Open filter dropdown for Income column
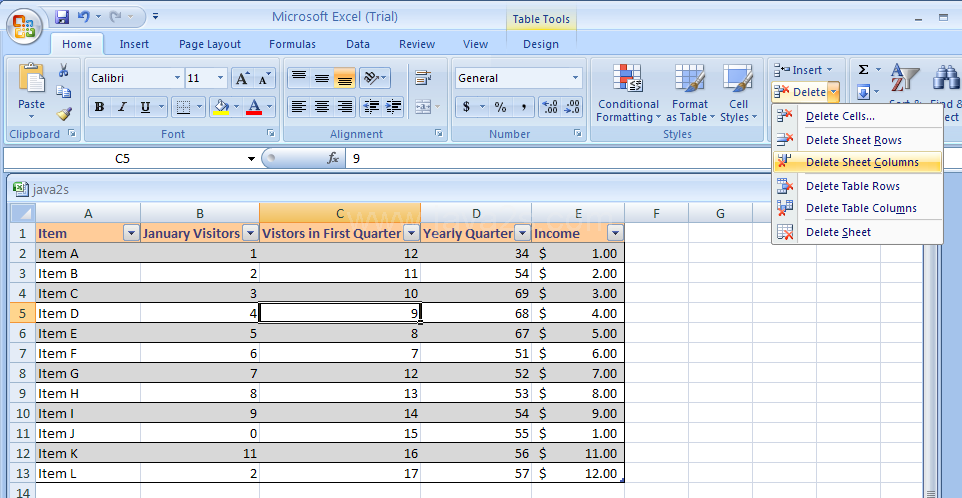The height and width of the screenshot is (498, 962). tap(616, 233)
